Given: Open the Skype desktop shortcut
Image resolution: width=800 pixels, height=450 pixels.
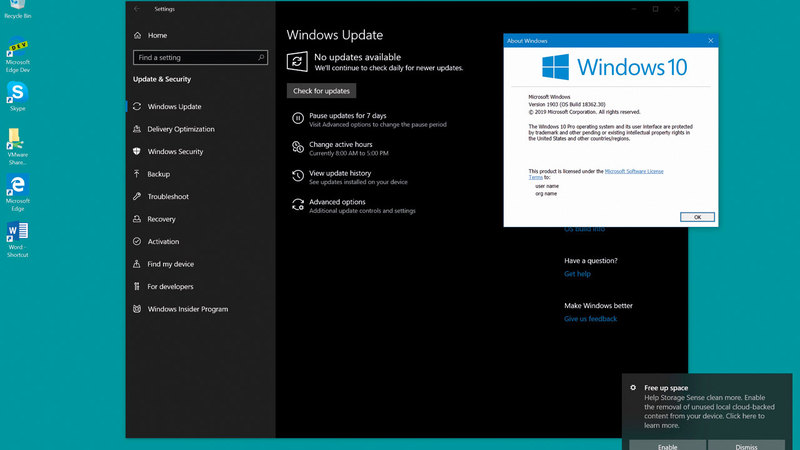Looking at the screenshot, I should point(17,93).
